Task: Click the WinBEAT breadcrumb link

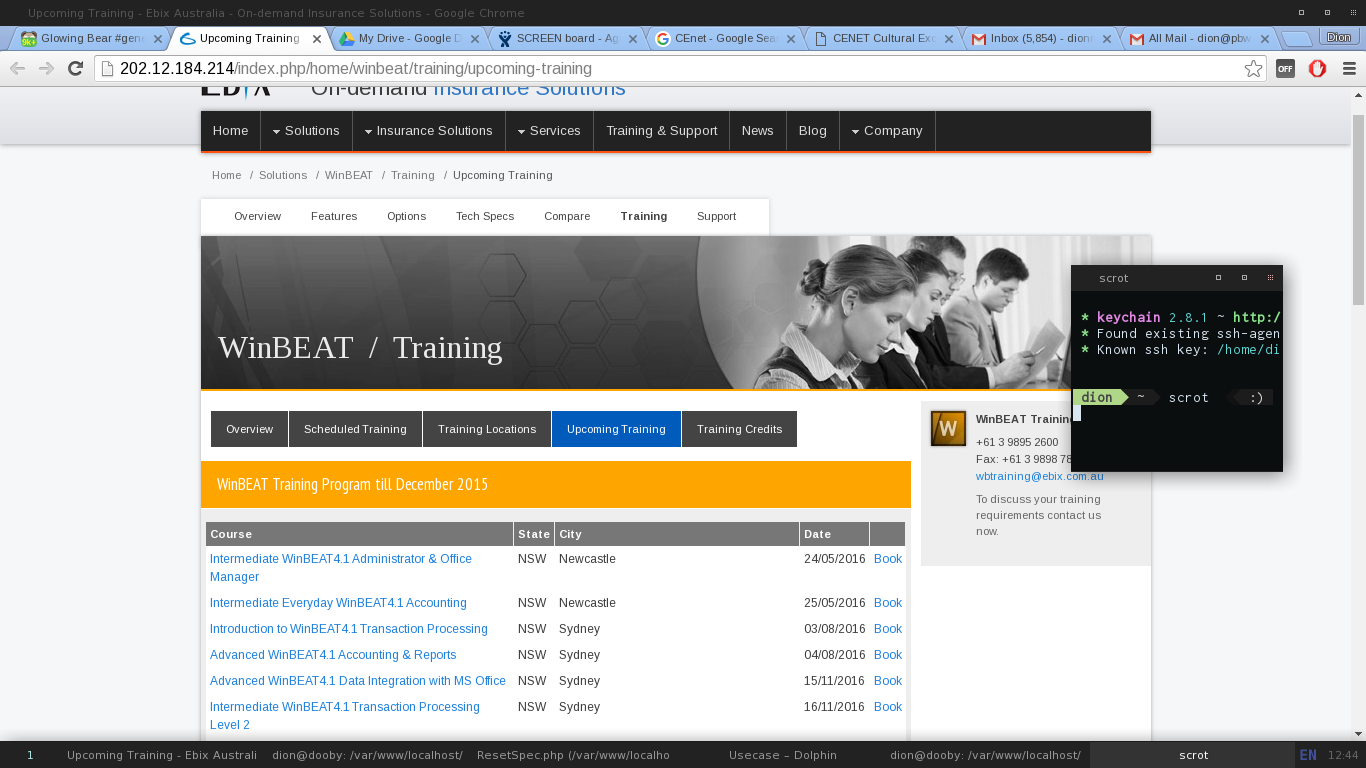Action: (349, 175)
